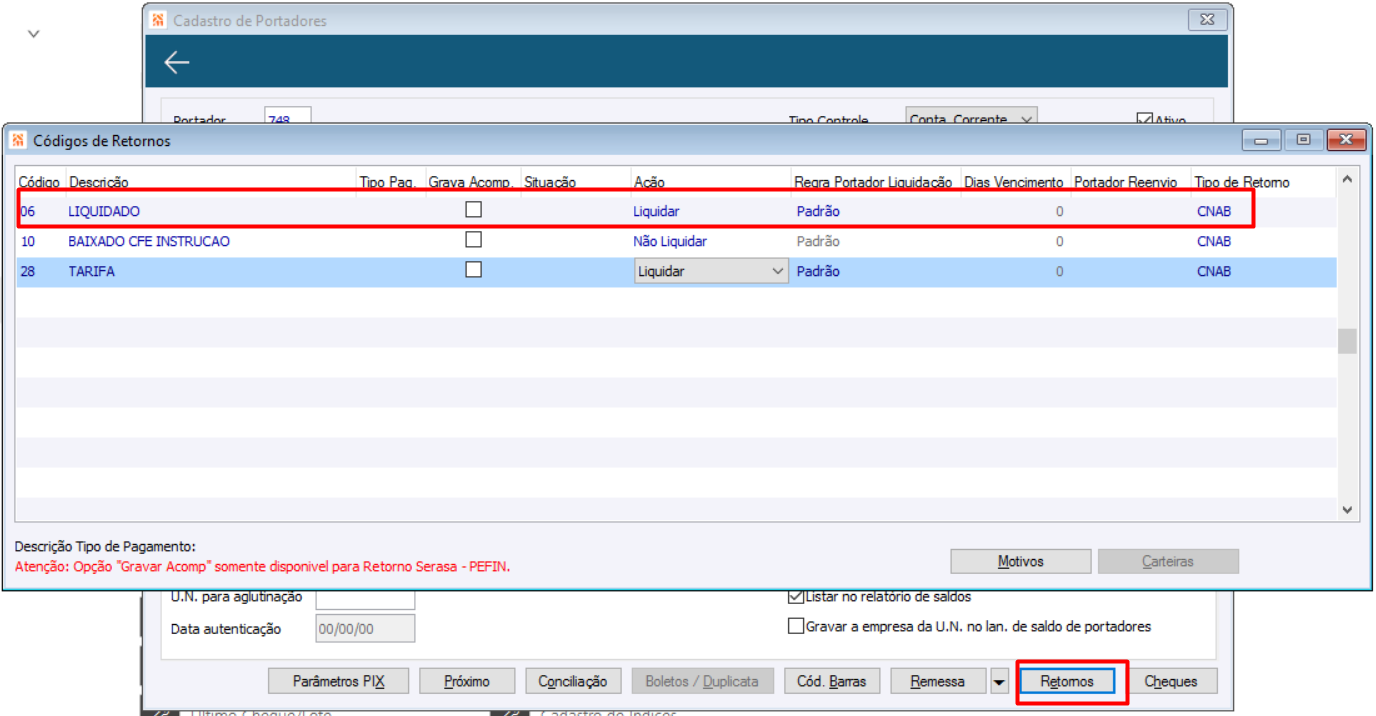Click the grid scrollbar down arrow

(x=1347, y=510)
